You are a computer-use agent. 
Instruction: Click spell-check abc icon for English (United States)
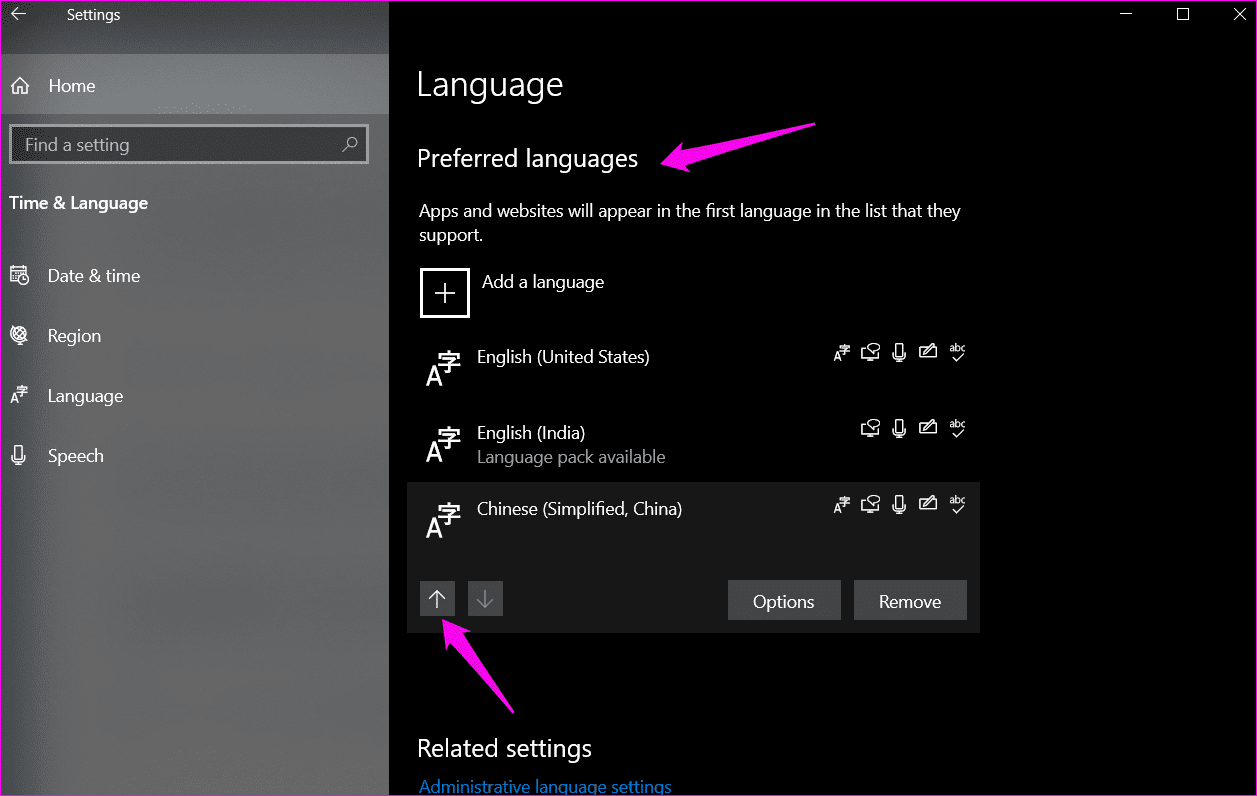tap(957, 351)
